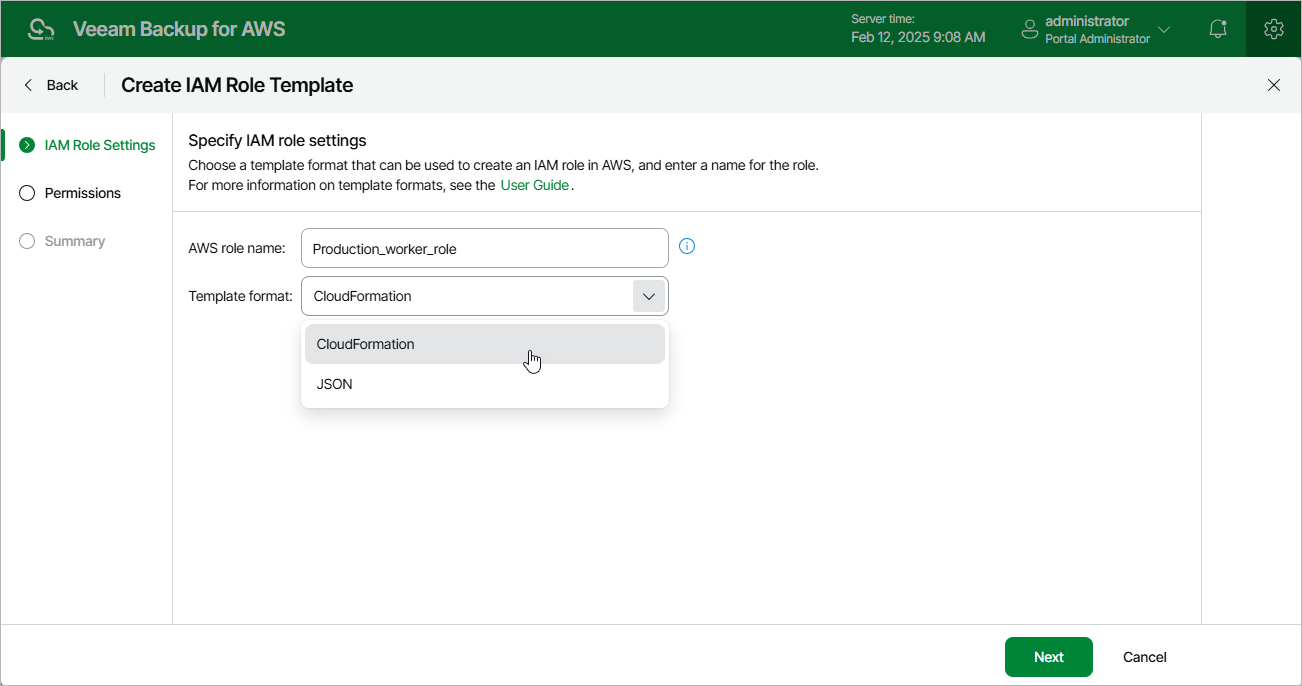Choose JSON from the format list
Screen dimensions: 1302x686
coord(485,384)
